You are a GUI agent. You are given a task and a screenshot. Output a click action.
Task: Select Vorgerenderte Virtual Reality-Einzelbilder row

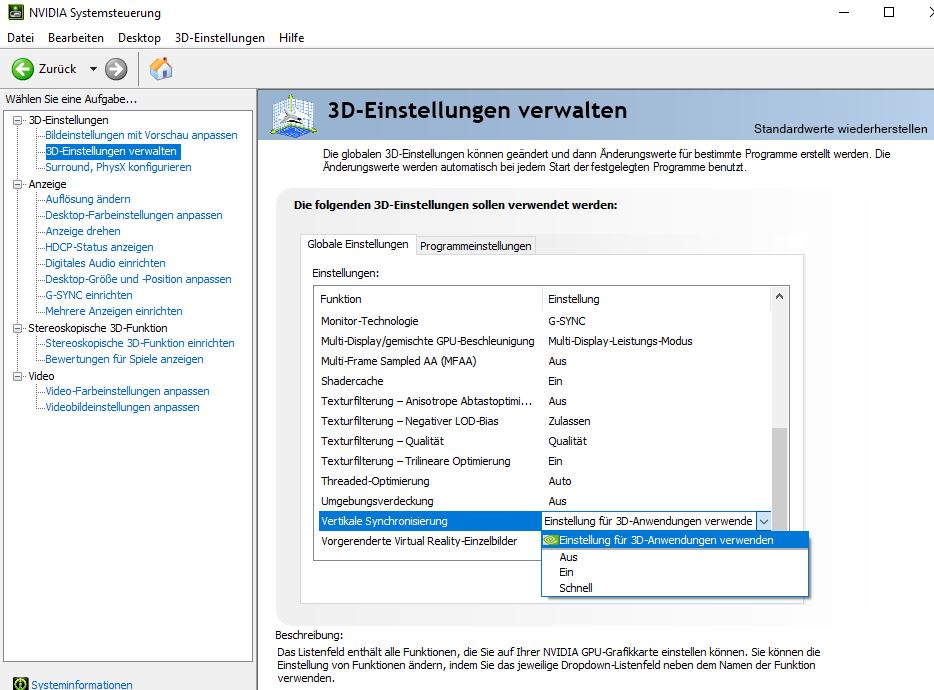(430, 541)
